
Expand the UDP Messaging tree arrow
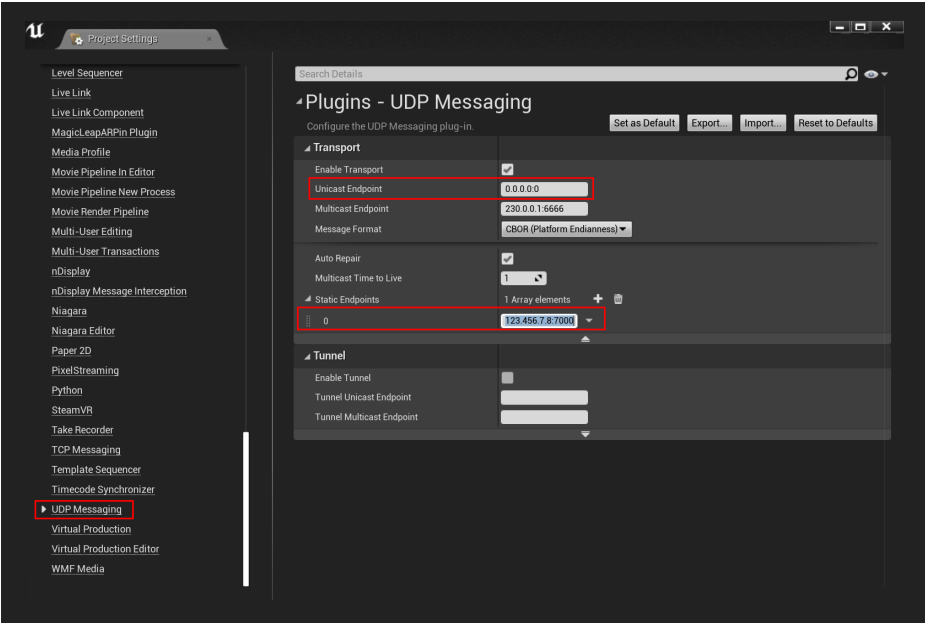point(43,509)
